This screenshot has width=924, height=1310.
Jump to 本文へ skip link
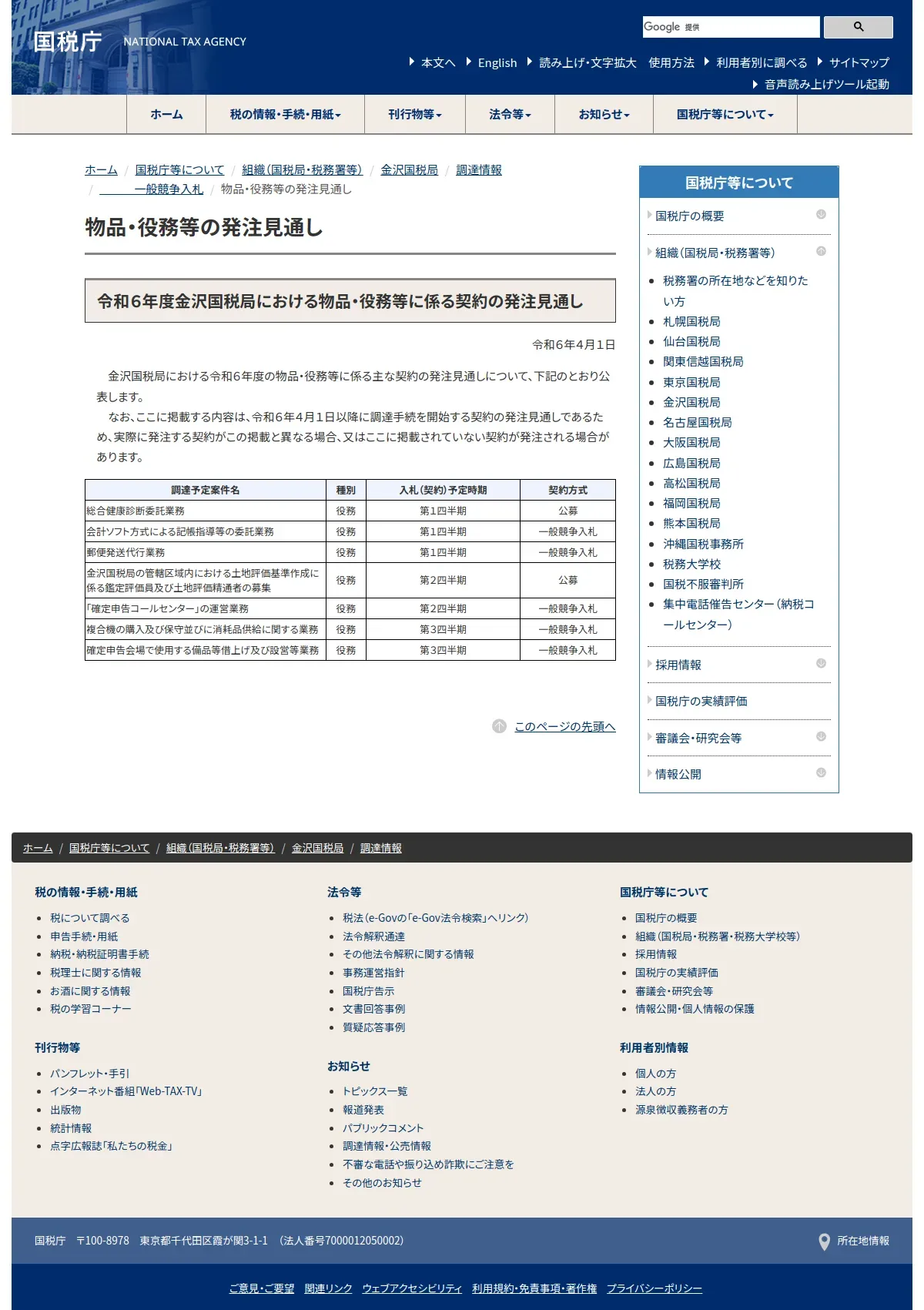pyautogui.click(x=438, y=62)
